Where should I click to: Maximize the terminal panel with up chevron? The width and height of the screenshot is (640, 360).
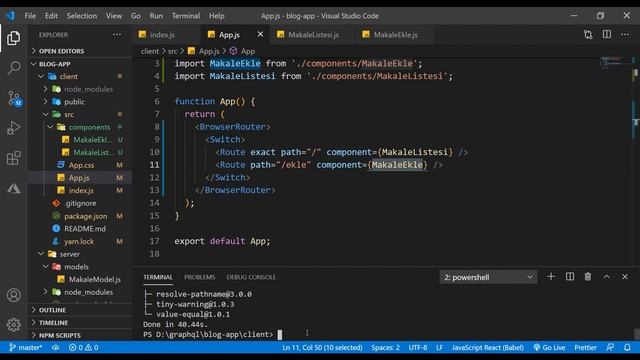607,277
